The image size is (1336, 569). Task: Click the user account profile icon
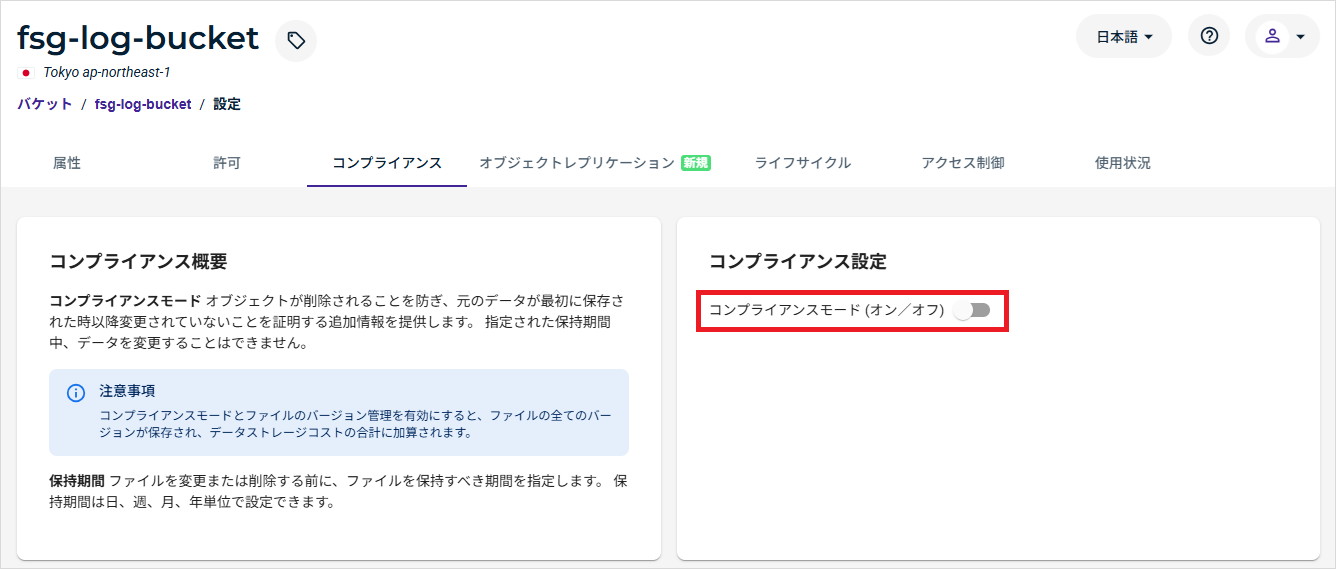[x=1272, y=36]
